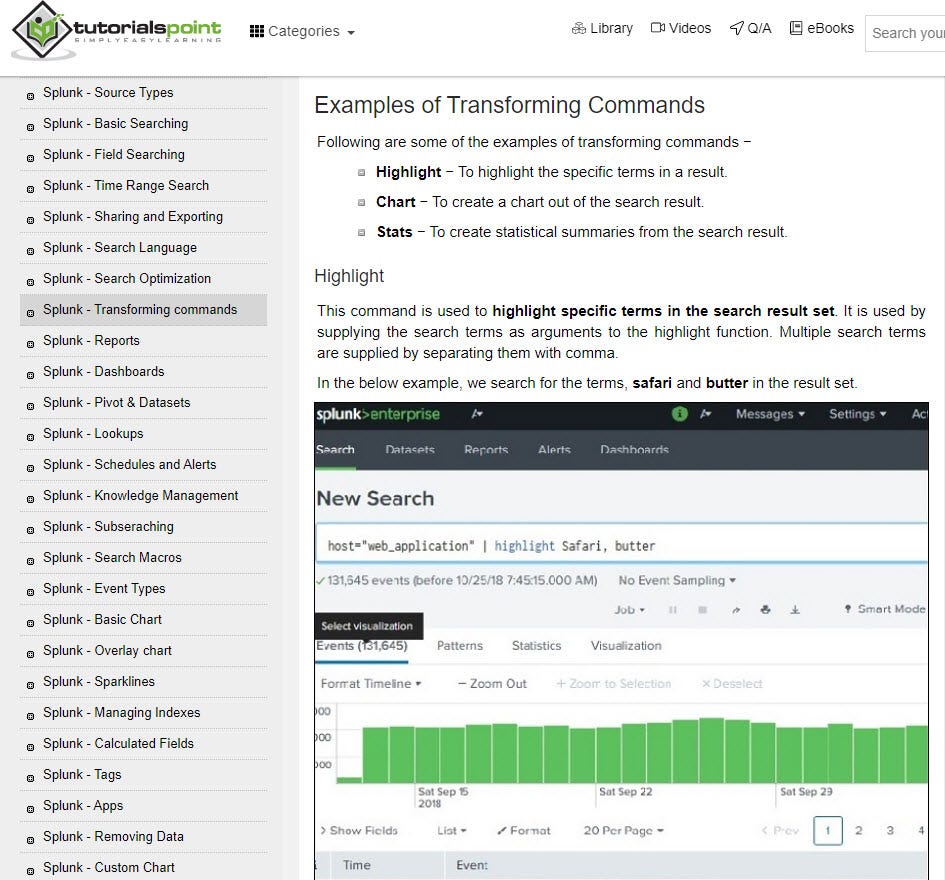The width and height of the screenshot is (945, 880).
Task: Open the No Event Sampling dropdown
Action: coord(677,580)
